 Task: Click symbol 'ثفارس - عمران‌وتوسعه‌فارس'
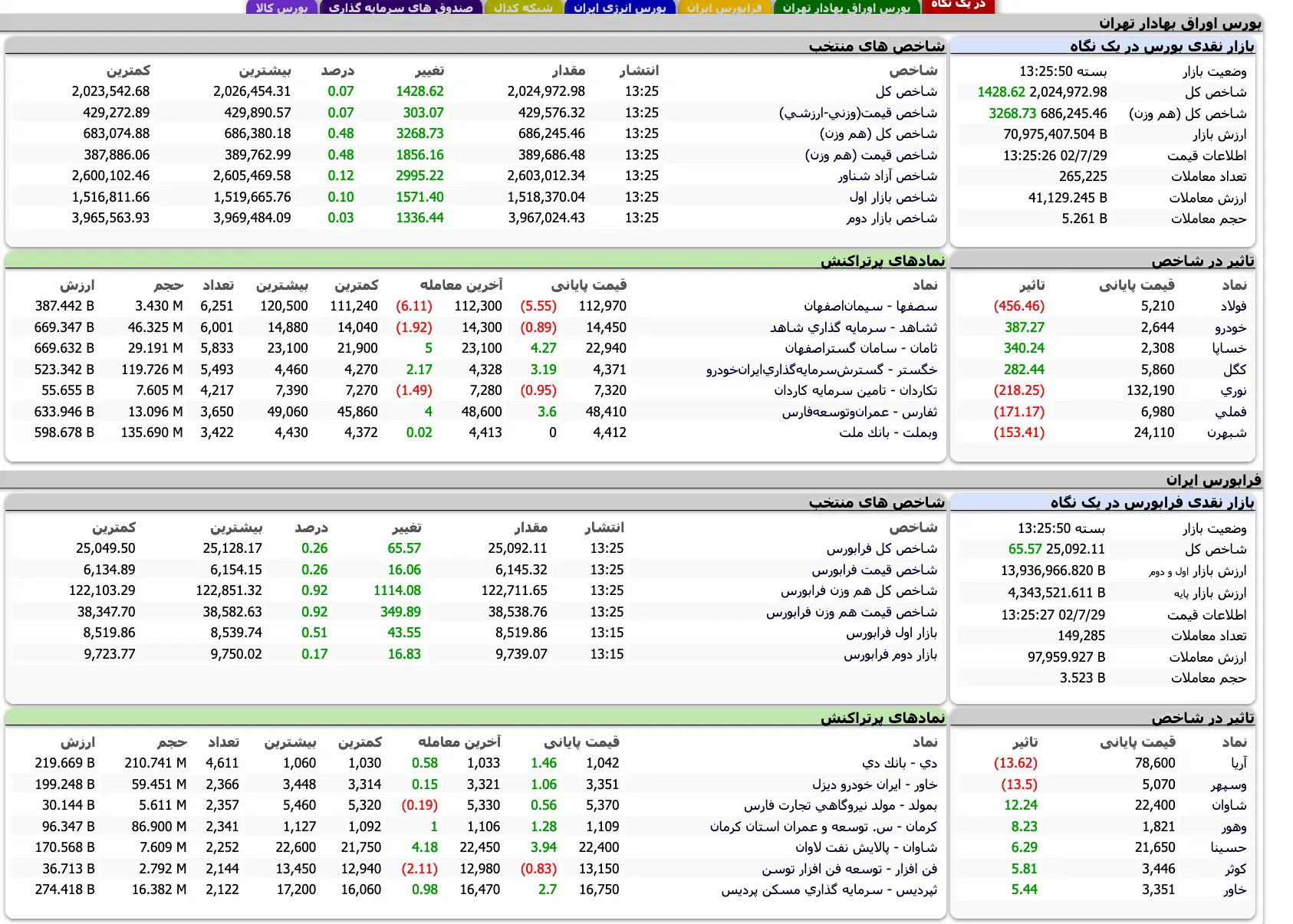[860, 412]
